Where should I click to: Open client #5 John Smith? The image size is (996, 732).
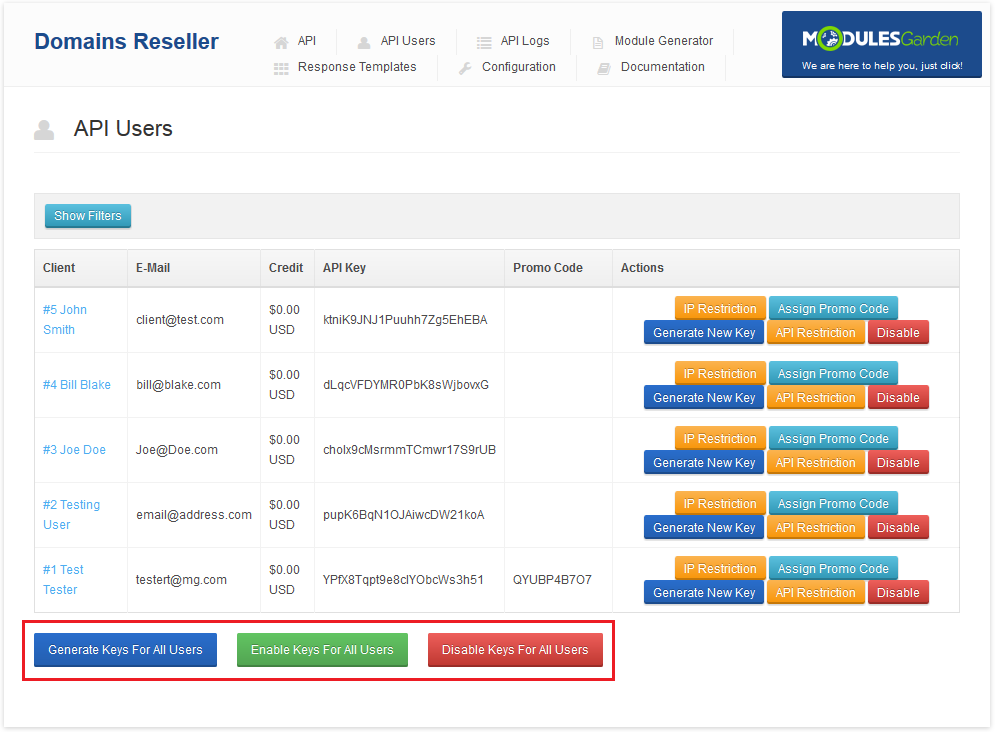(x=64, y=320)
